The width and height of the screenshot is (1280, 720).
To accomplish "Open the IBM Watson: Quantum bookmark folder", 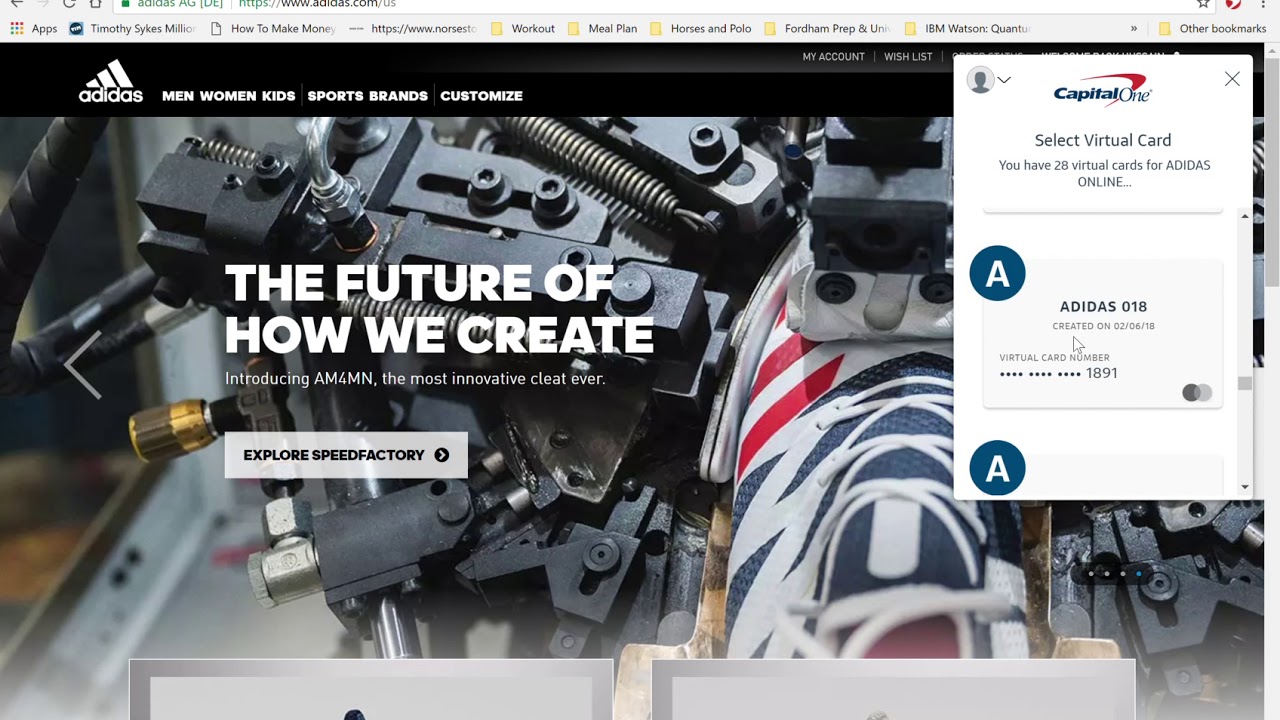I will click(x=966, y=29).
